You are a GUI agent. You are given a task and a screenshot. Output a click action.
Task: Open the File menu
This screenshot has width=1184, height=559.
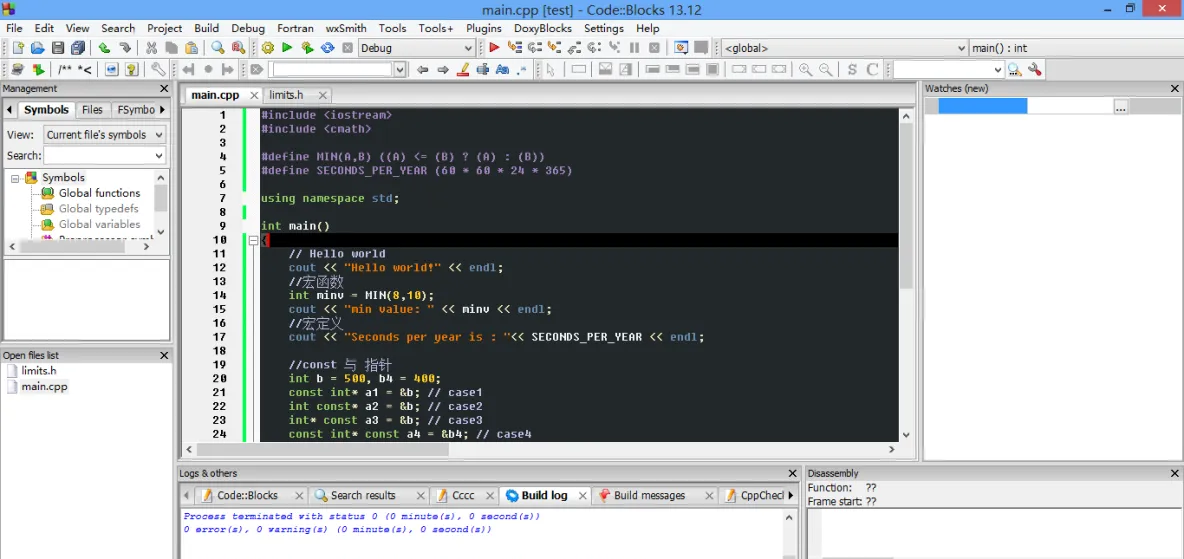[x=14, y=28]
